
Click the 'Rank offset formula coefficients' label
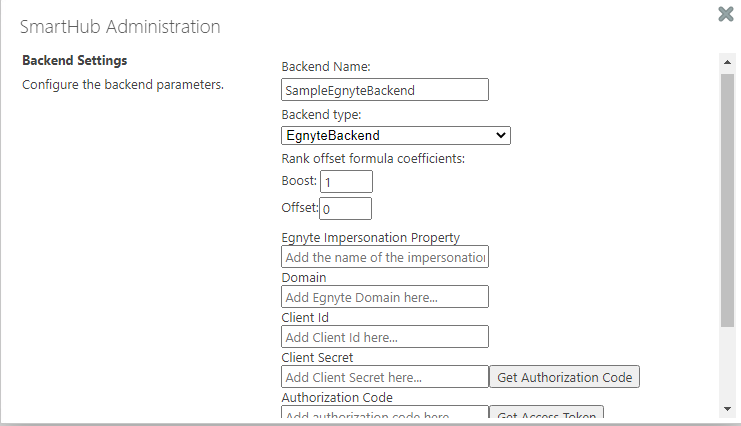[373, 158]
